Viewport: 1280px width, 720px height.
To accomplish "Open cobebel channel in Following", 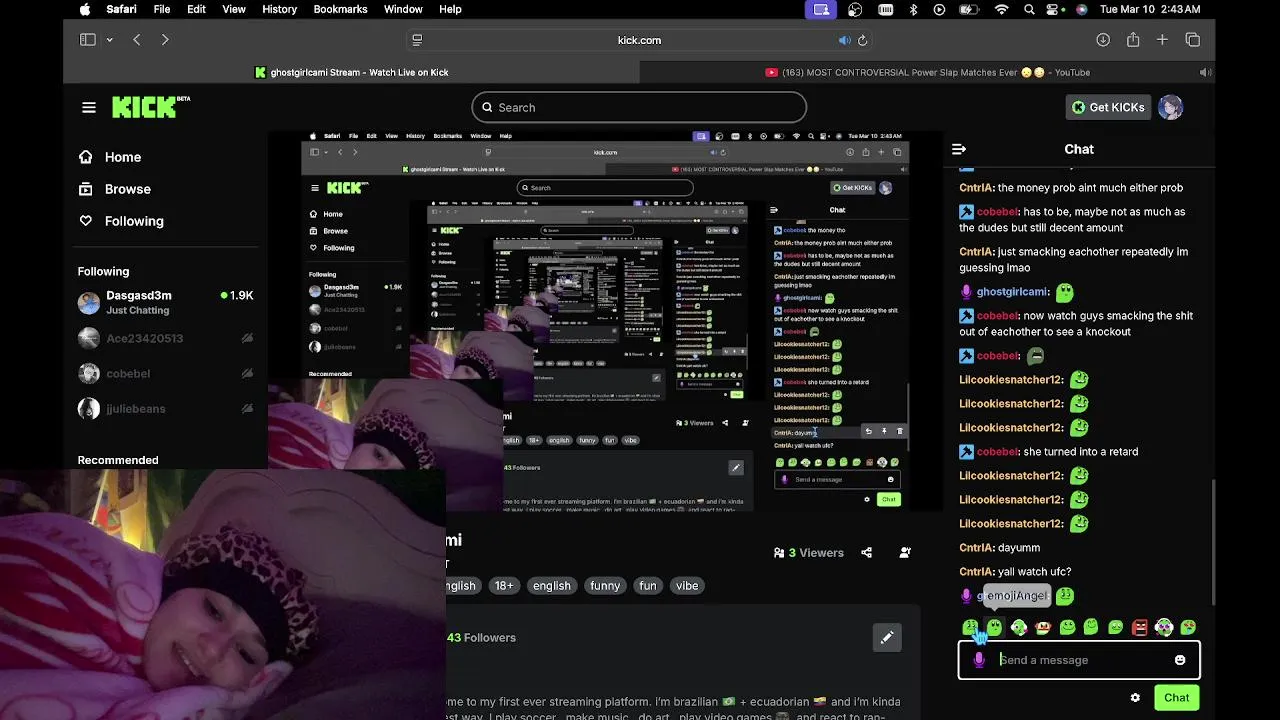I will click(165, 373).
